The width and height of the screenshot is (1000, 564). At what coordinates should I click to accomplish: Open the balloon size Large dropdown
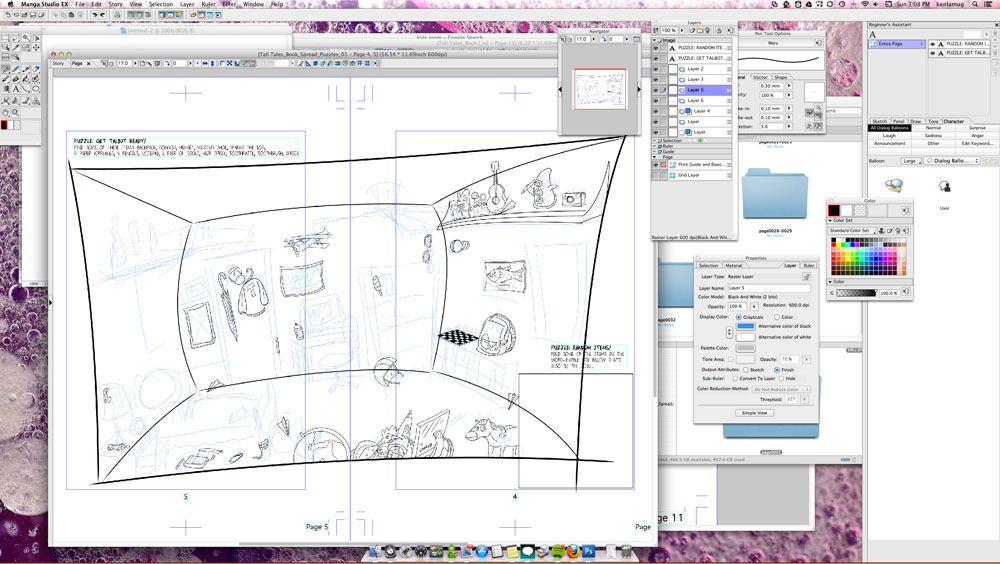(911, 160)
